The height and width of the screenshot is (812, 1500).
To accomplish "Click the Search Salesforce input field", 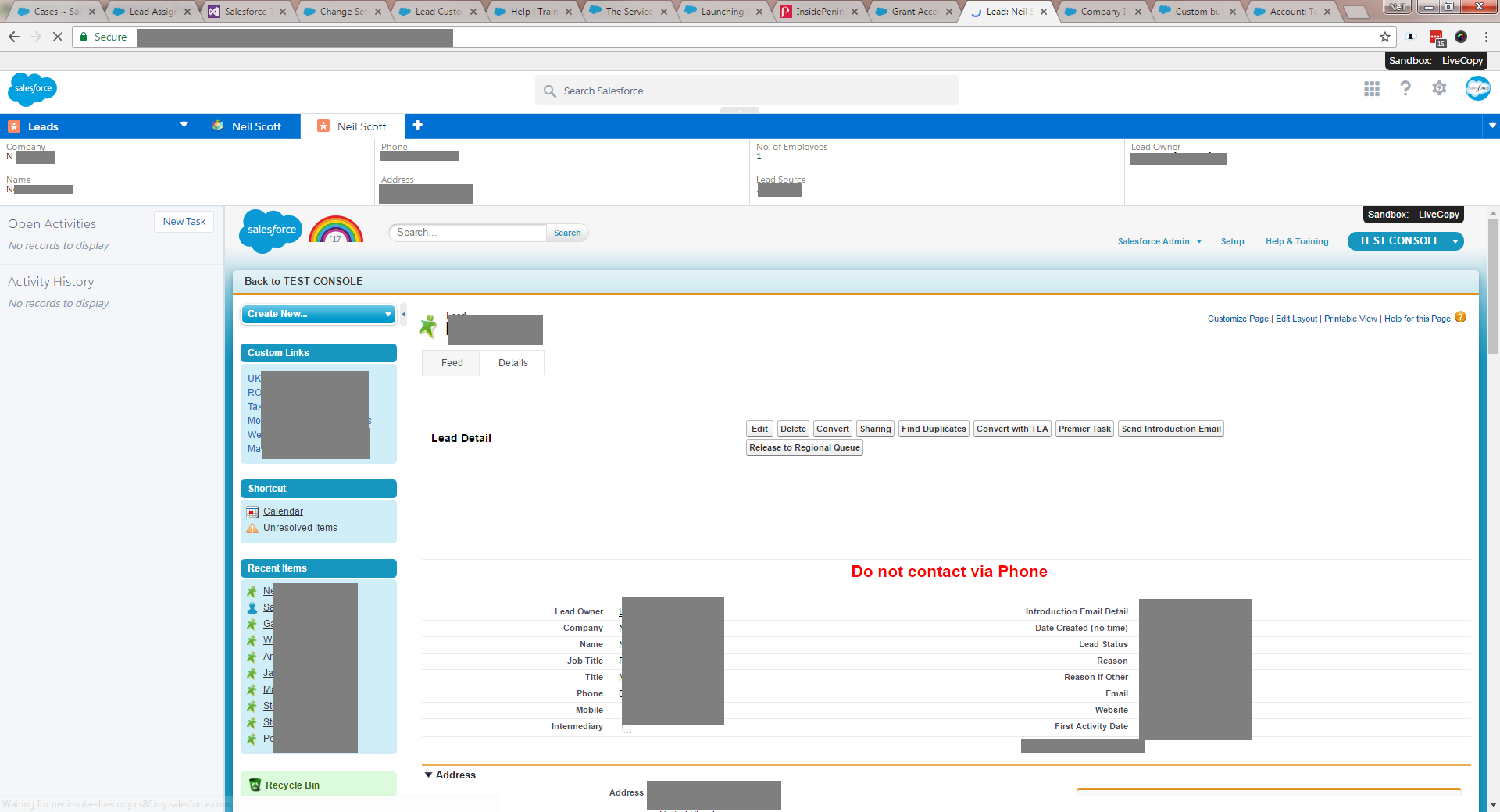I will (747, 91).
